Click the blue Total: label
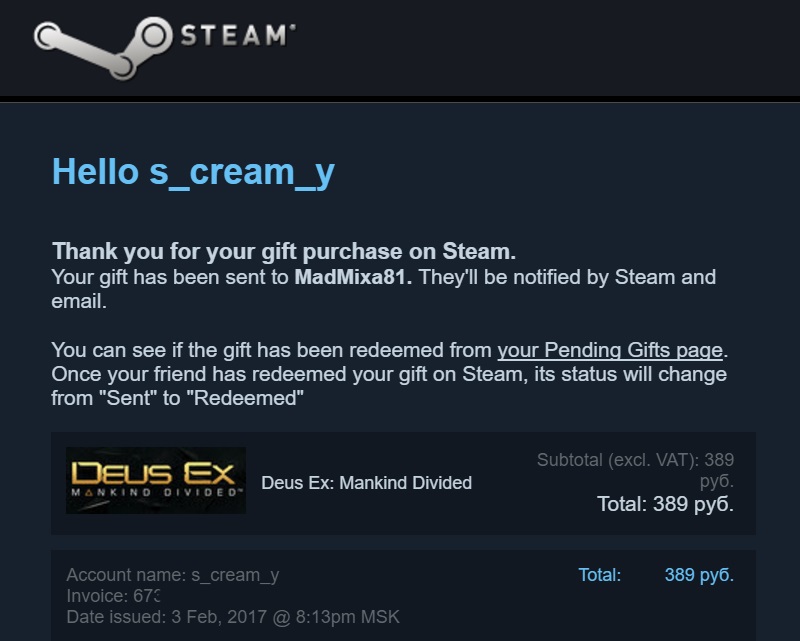The image size is (800, 641). click(600, 575)
